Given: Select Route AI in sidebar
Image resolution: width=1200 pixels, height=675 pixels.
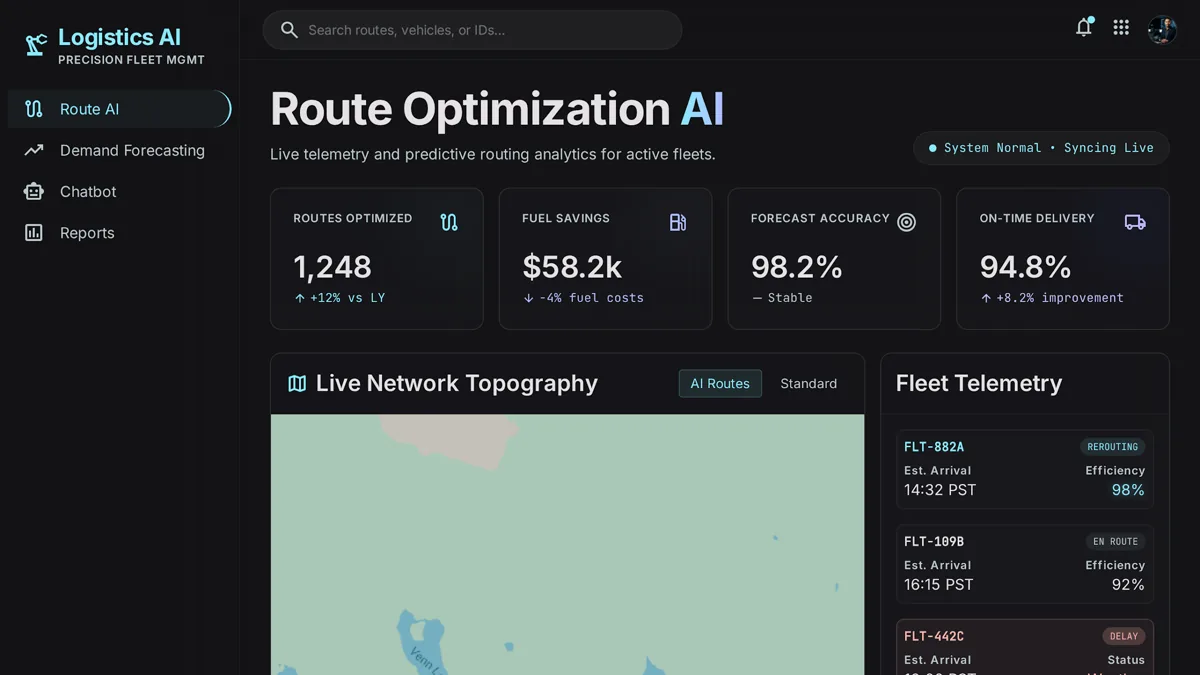Looking at the screenshot, I should (119, 109).
